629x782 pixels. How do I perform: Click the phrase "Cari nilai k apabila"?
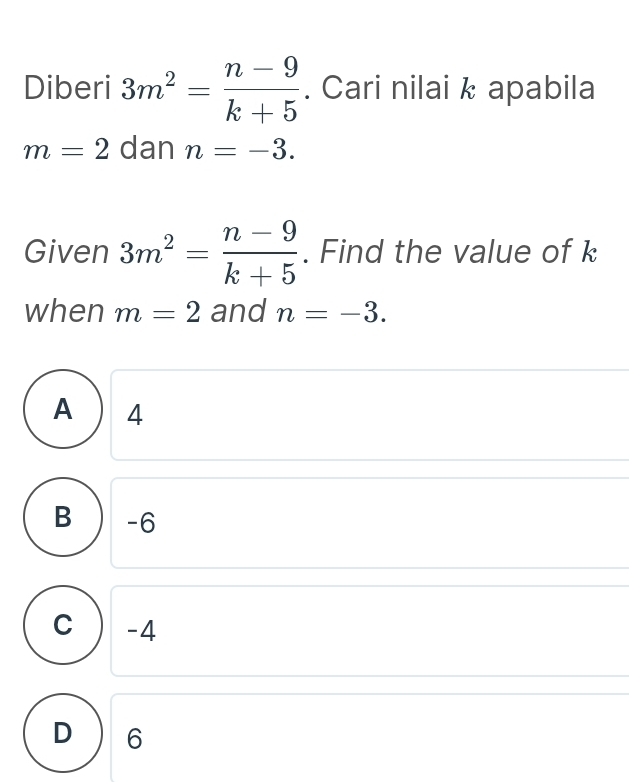(458, 89)
